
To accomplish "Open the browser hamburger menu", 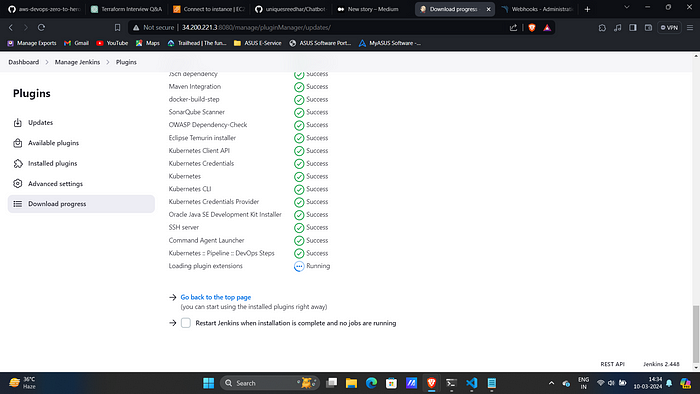I will coord(690,28).
